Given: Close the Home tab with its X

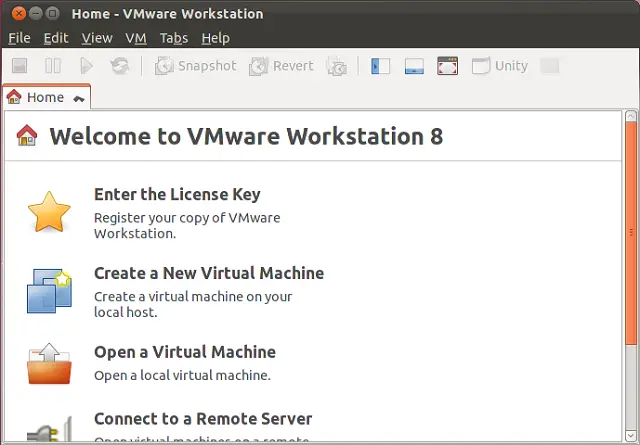Looking at the screenshot, I should click(79, 98).
